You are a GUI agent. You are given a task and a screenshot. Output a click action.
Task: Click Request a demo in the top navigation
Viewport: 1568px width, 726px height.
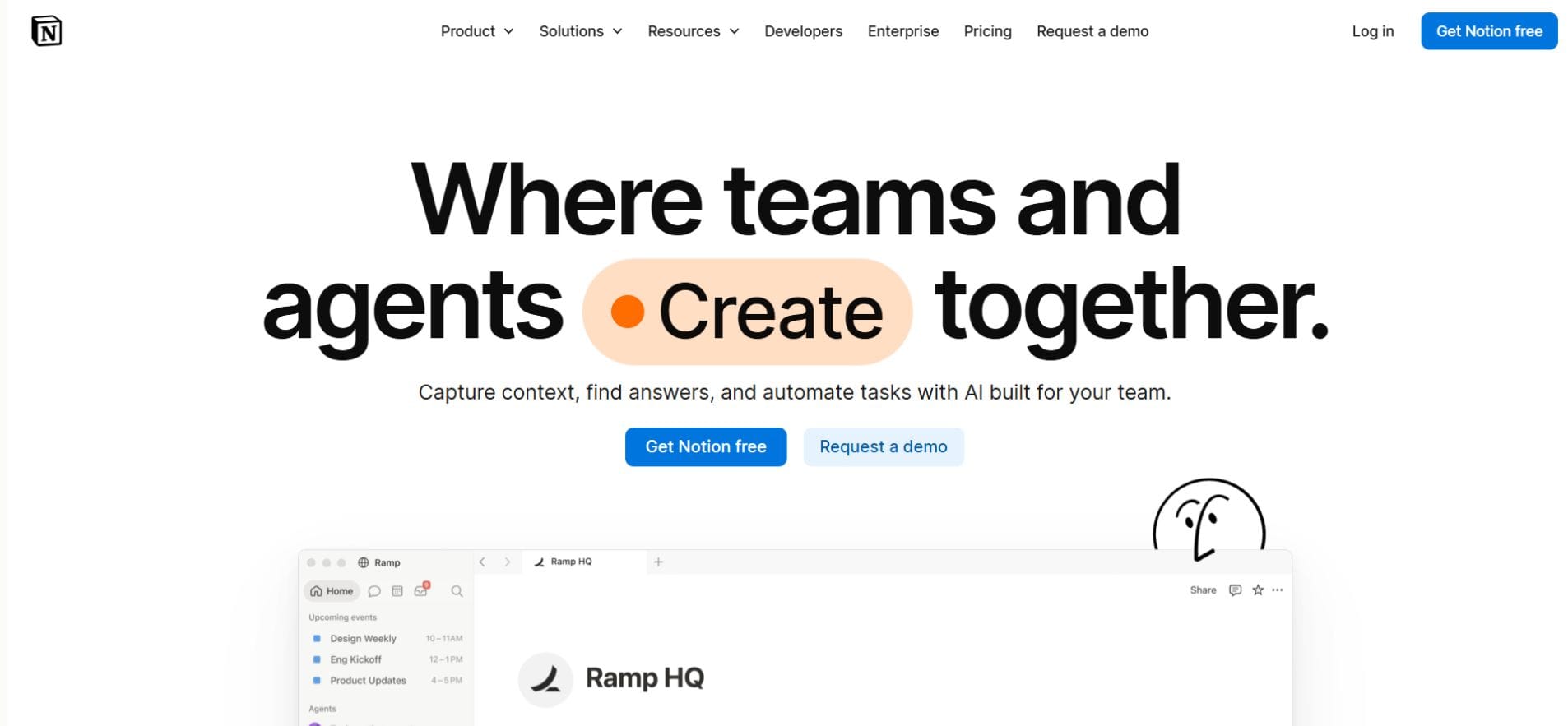pyautogui.click(x=1092, y=31)
